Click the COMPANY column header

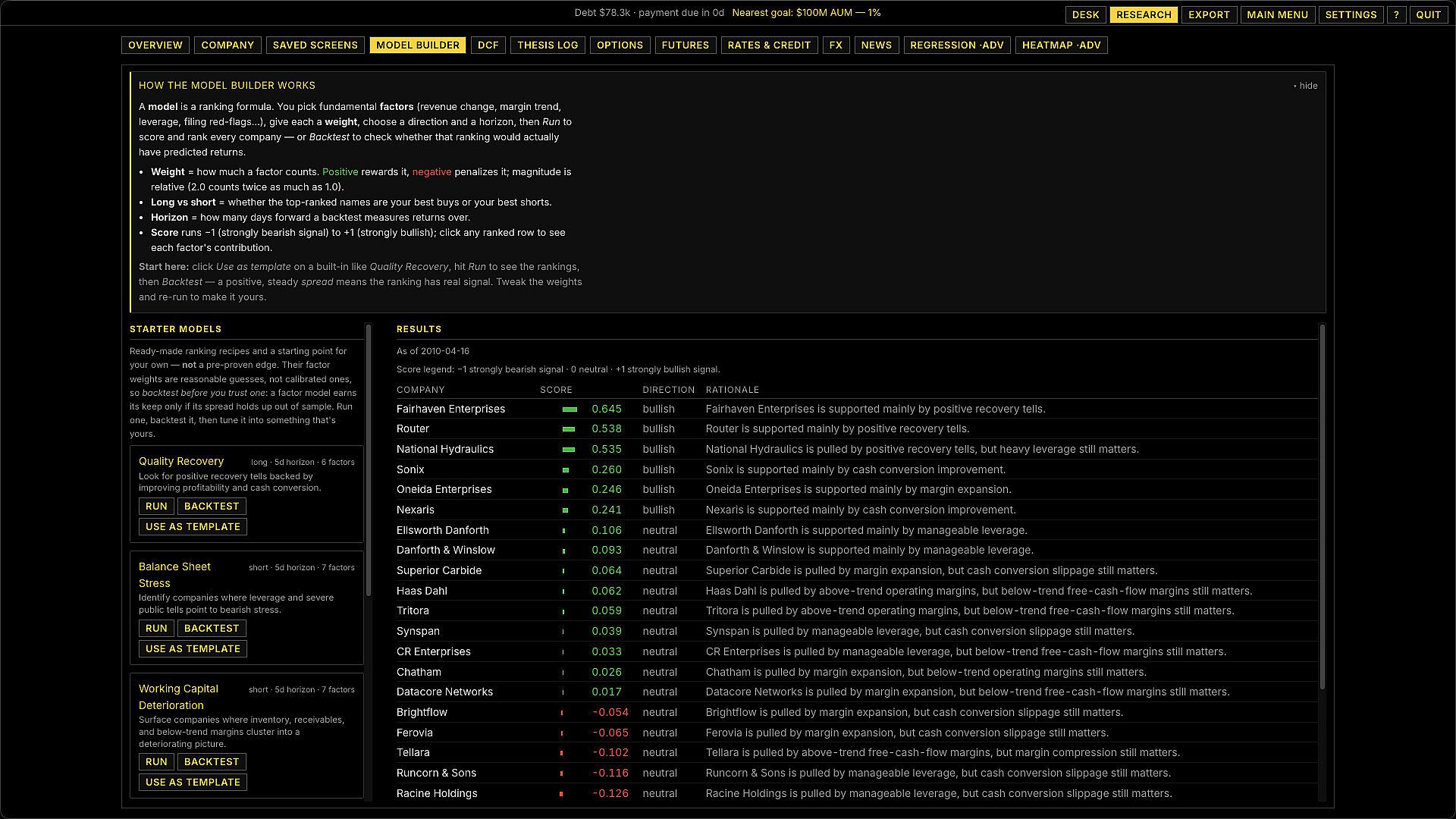[x=420, y=390]
